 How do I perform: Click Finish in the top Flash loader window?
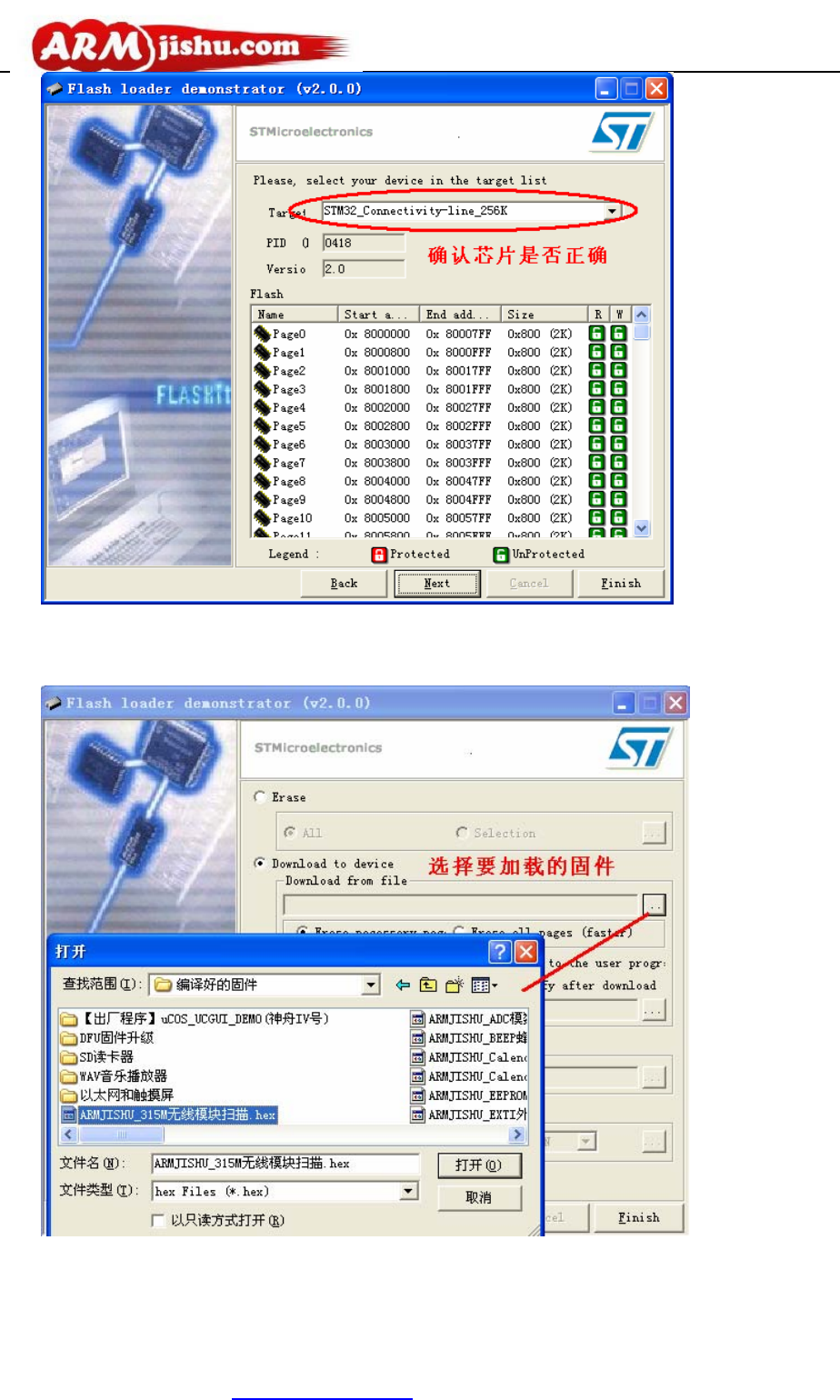click(x=621, y=584)
